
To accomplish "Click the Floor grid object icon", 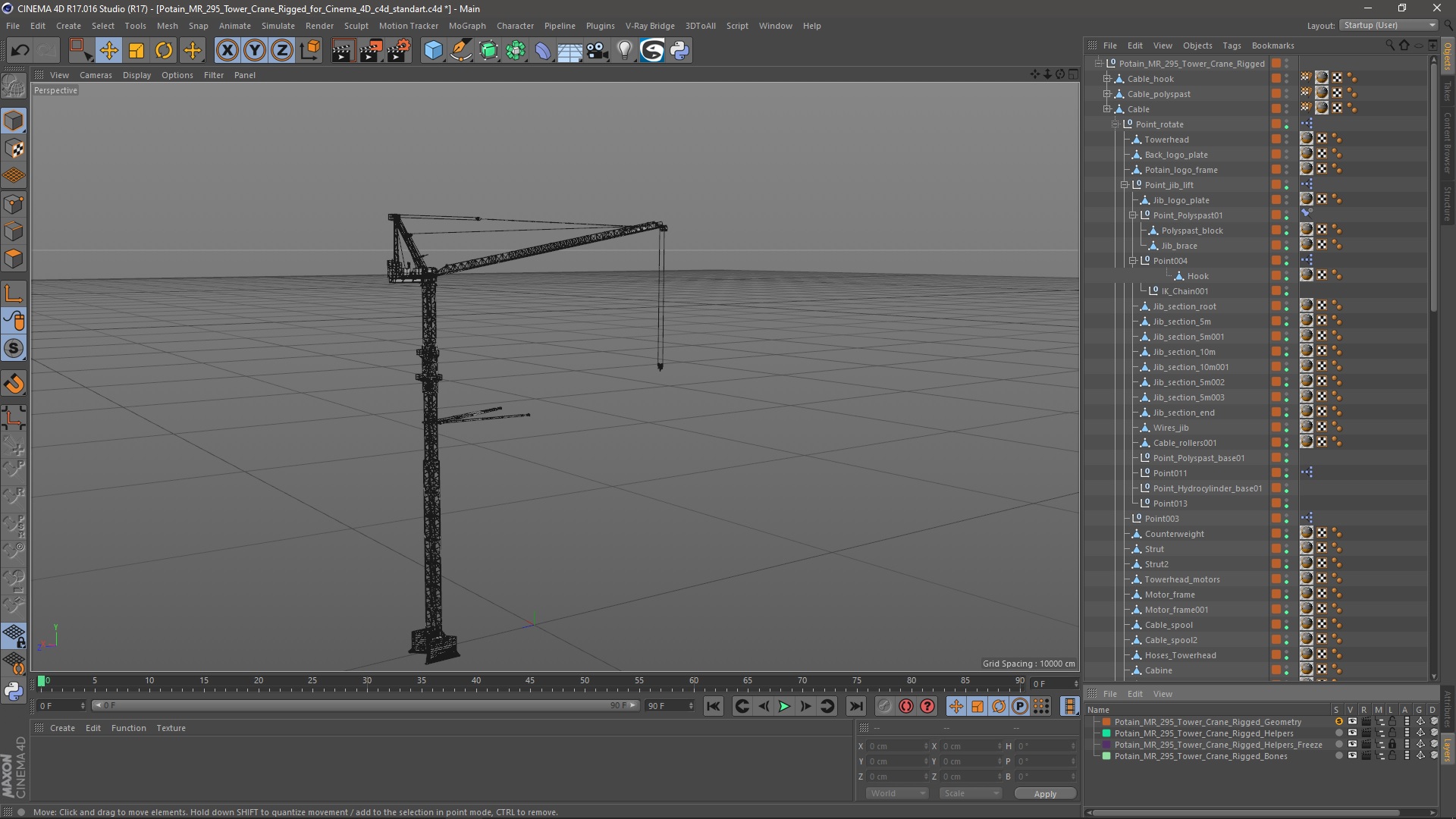I will point(570,51).
